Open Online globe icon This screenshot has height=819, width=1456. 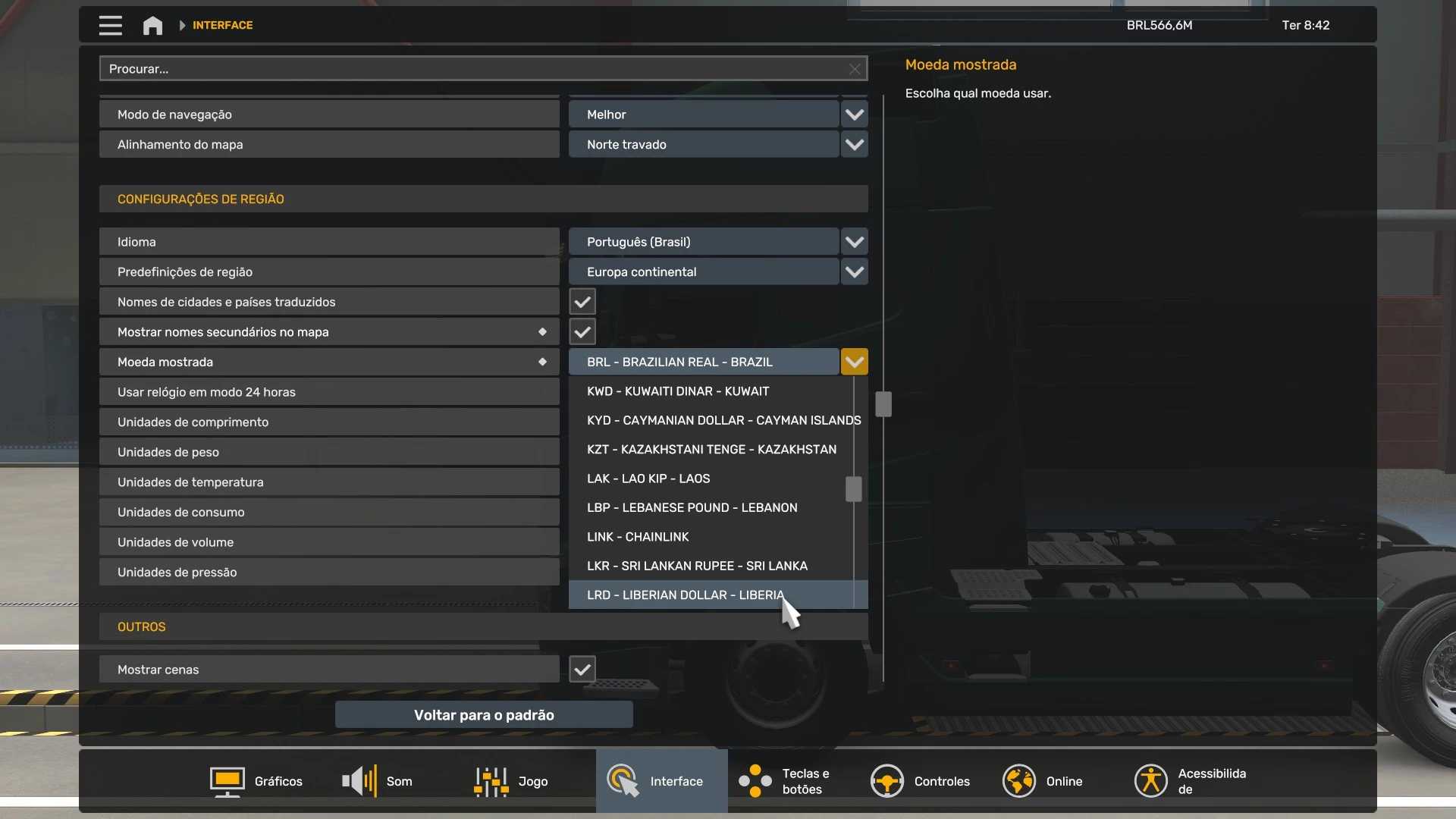point(1018,781)
